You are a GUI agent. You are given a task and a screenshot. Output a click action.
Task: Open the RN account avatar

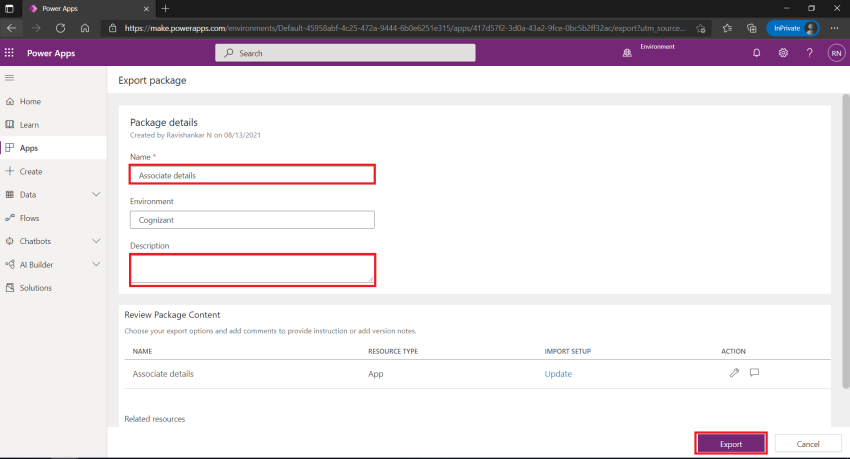[x=836, y=53]
